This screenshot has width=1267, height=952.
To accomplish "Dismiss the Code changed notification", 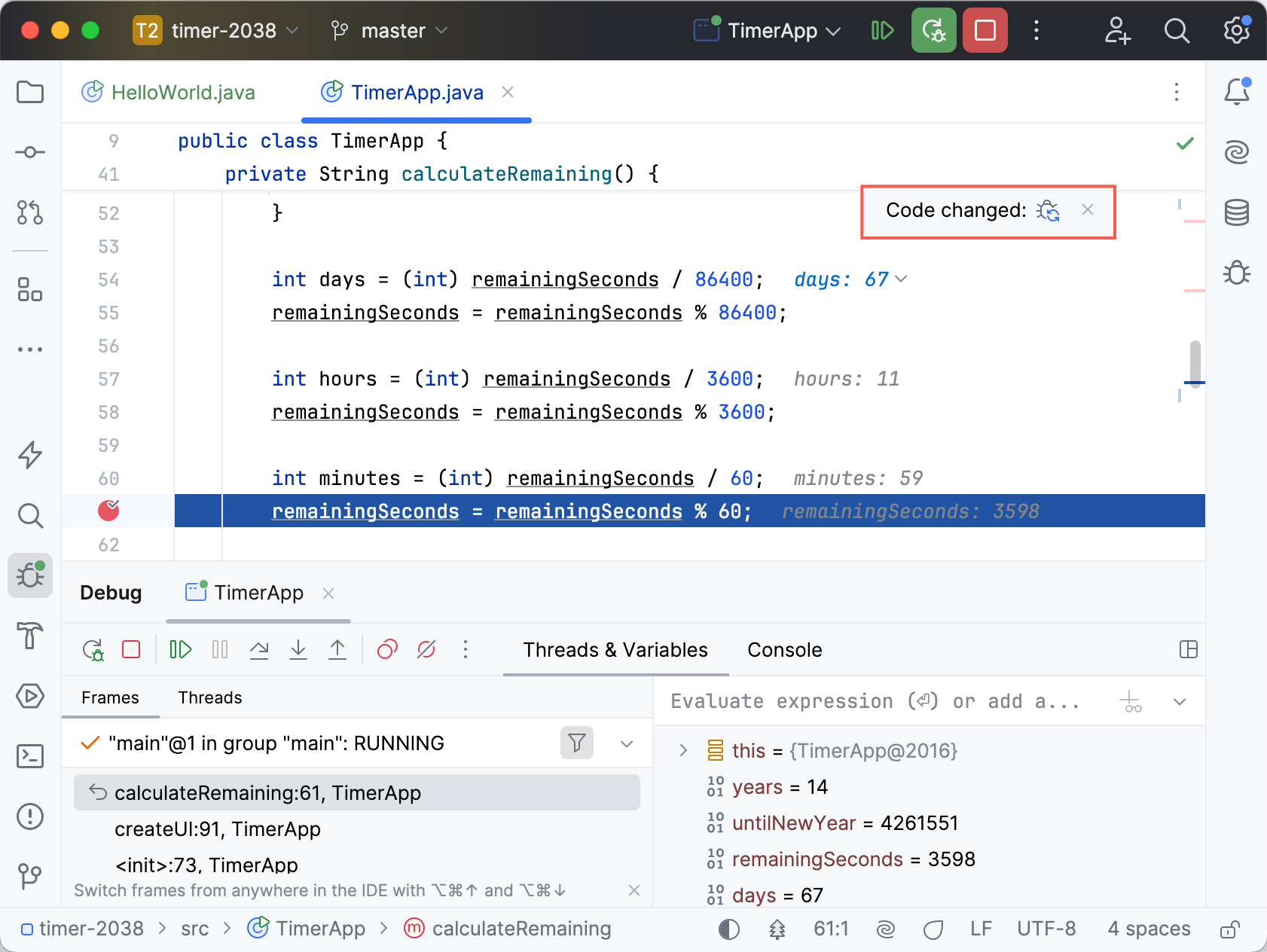I will coord(1088,211).
